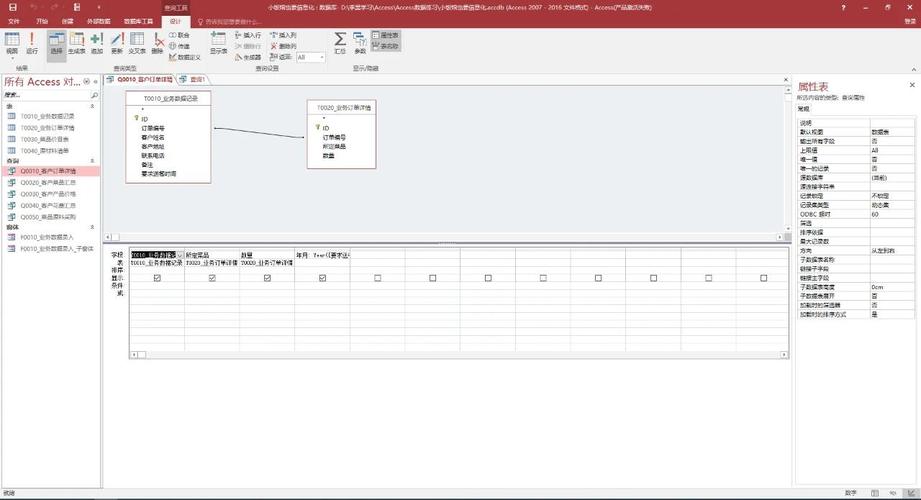
Task: Open the View (视图) button in the ribbon
Action: (12, 43)
